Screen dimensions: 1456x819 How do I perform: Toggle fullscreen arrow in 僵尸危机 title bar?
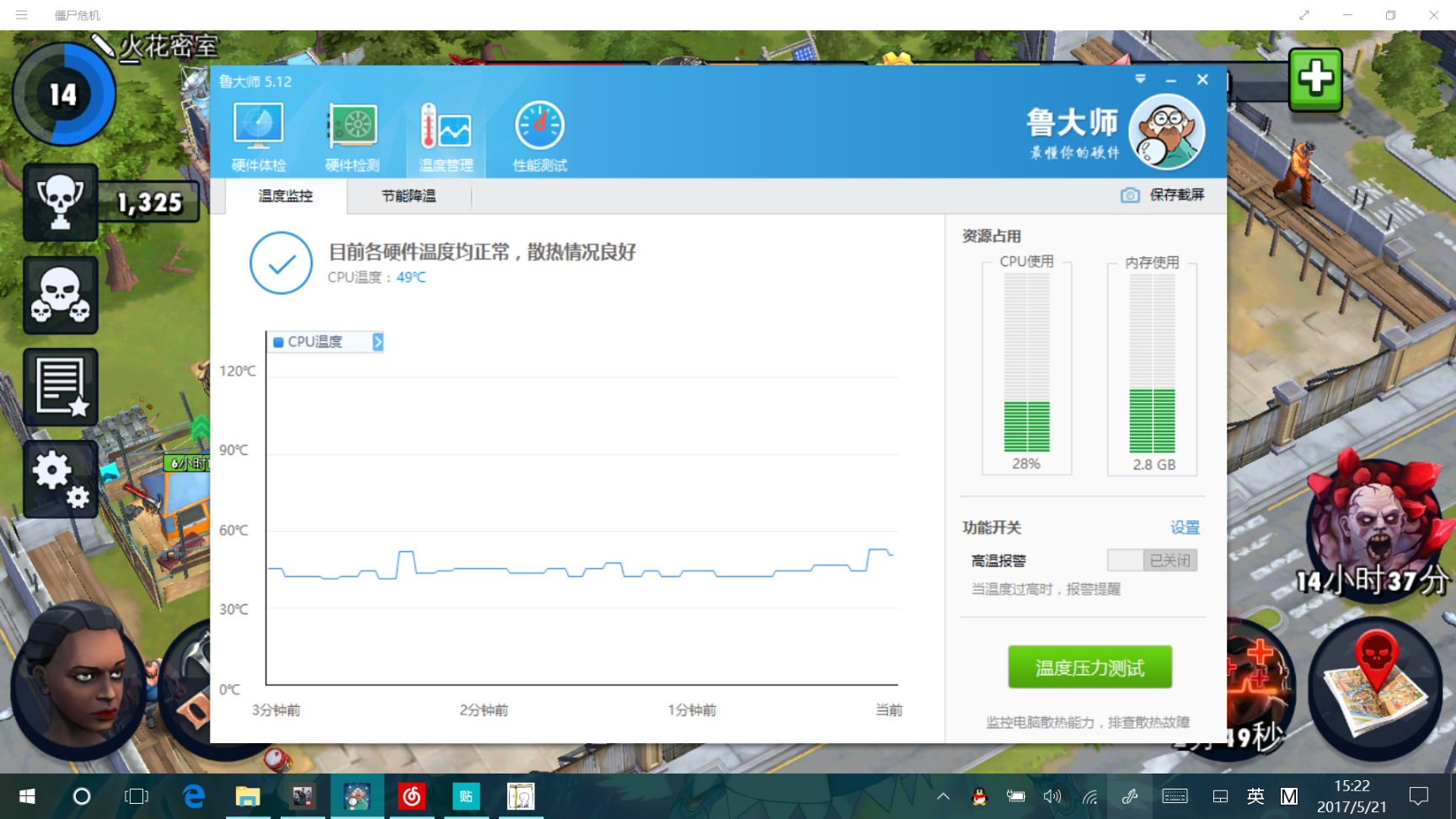tap(1304, 15)
